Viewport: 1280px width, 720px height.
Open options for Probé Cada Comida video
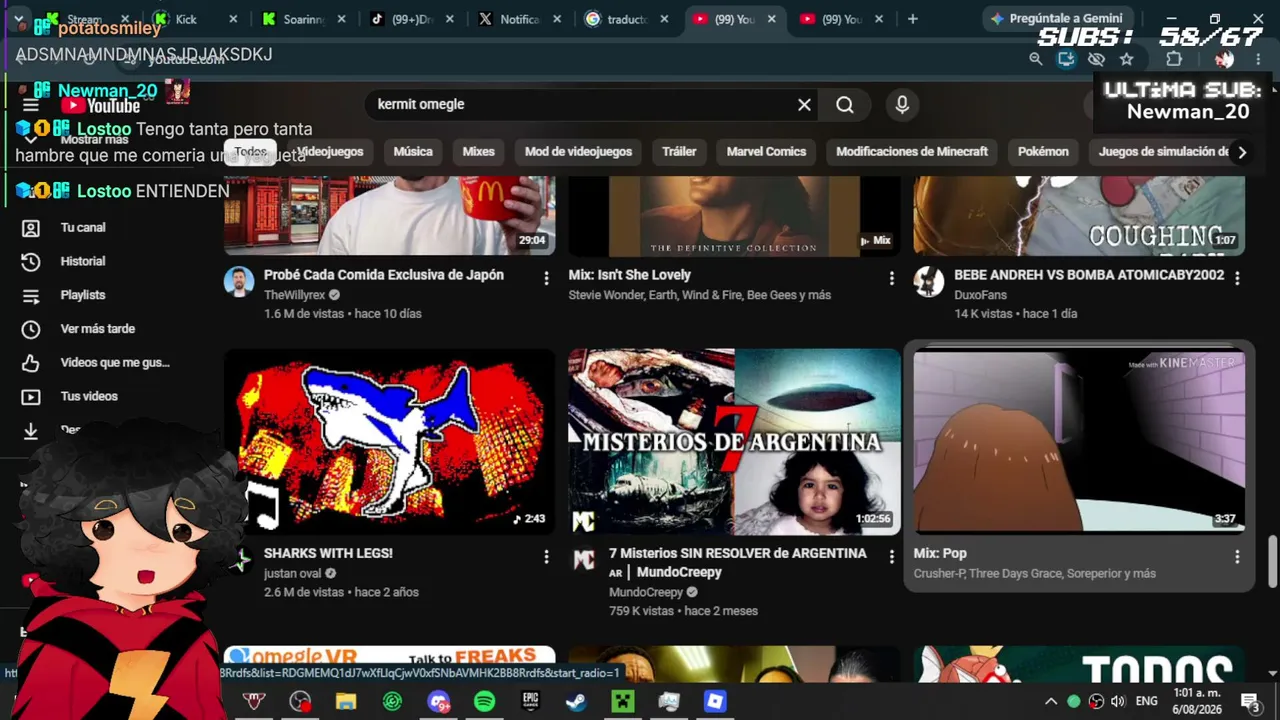546,278
